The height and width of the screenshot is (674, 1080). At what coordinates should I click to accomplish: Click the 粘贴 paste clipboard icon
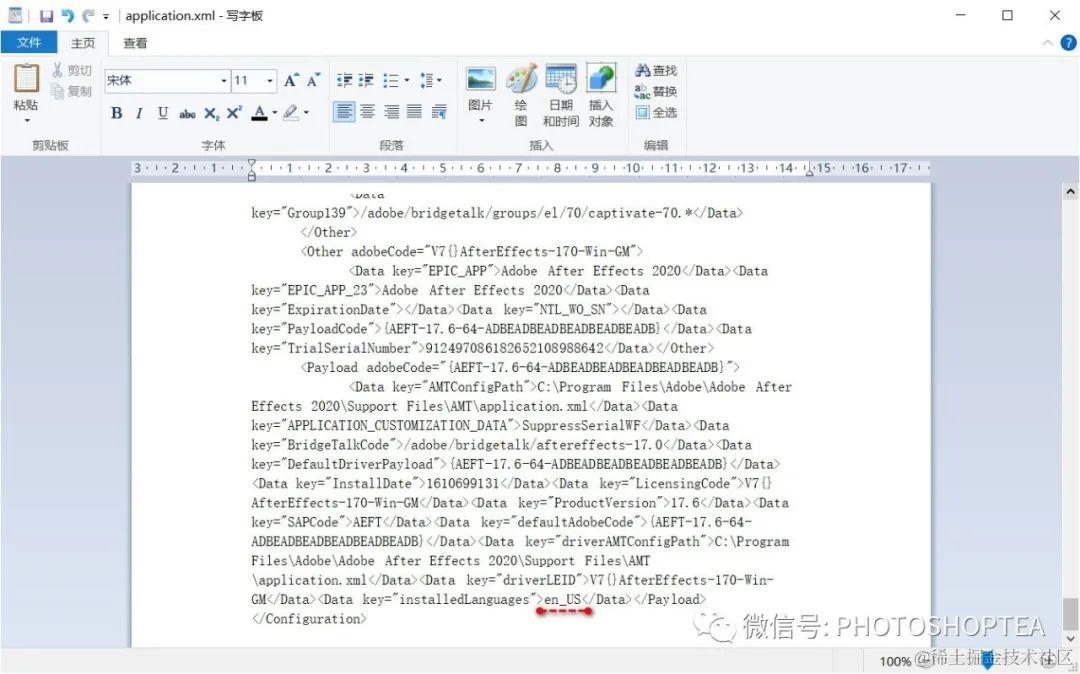(x=26, y=78)
